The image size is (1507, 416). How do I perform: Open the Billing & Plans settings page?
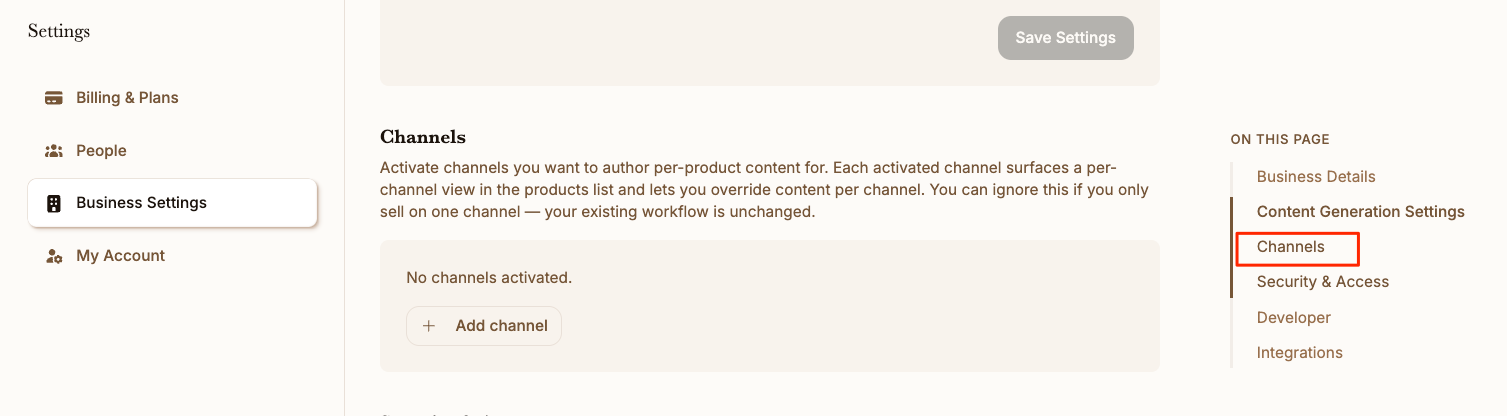click(172, 98)
